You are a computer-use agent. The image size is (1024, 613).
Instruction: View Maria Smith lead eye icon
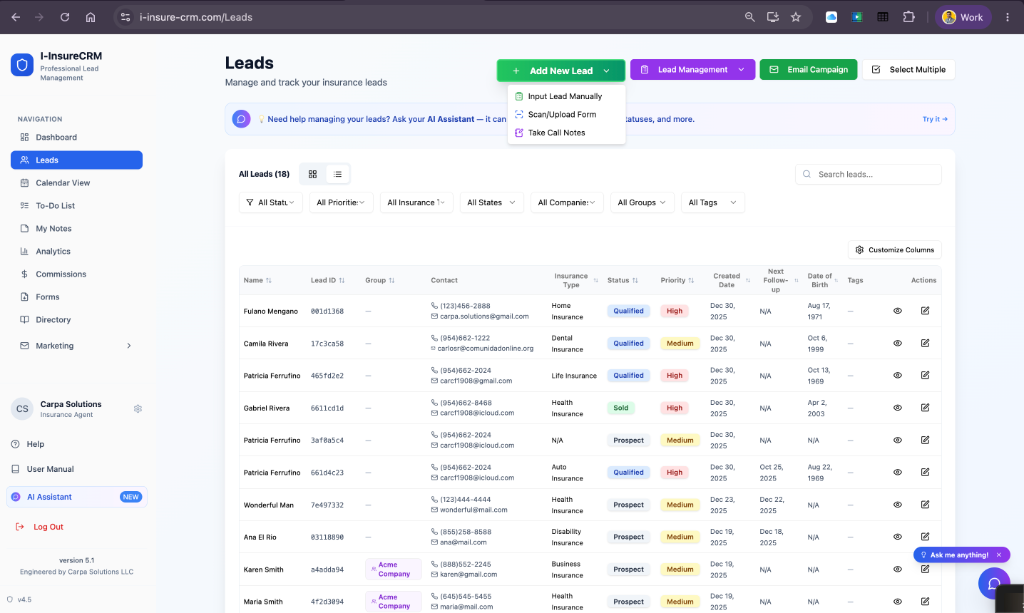click(x=897, y=601)
